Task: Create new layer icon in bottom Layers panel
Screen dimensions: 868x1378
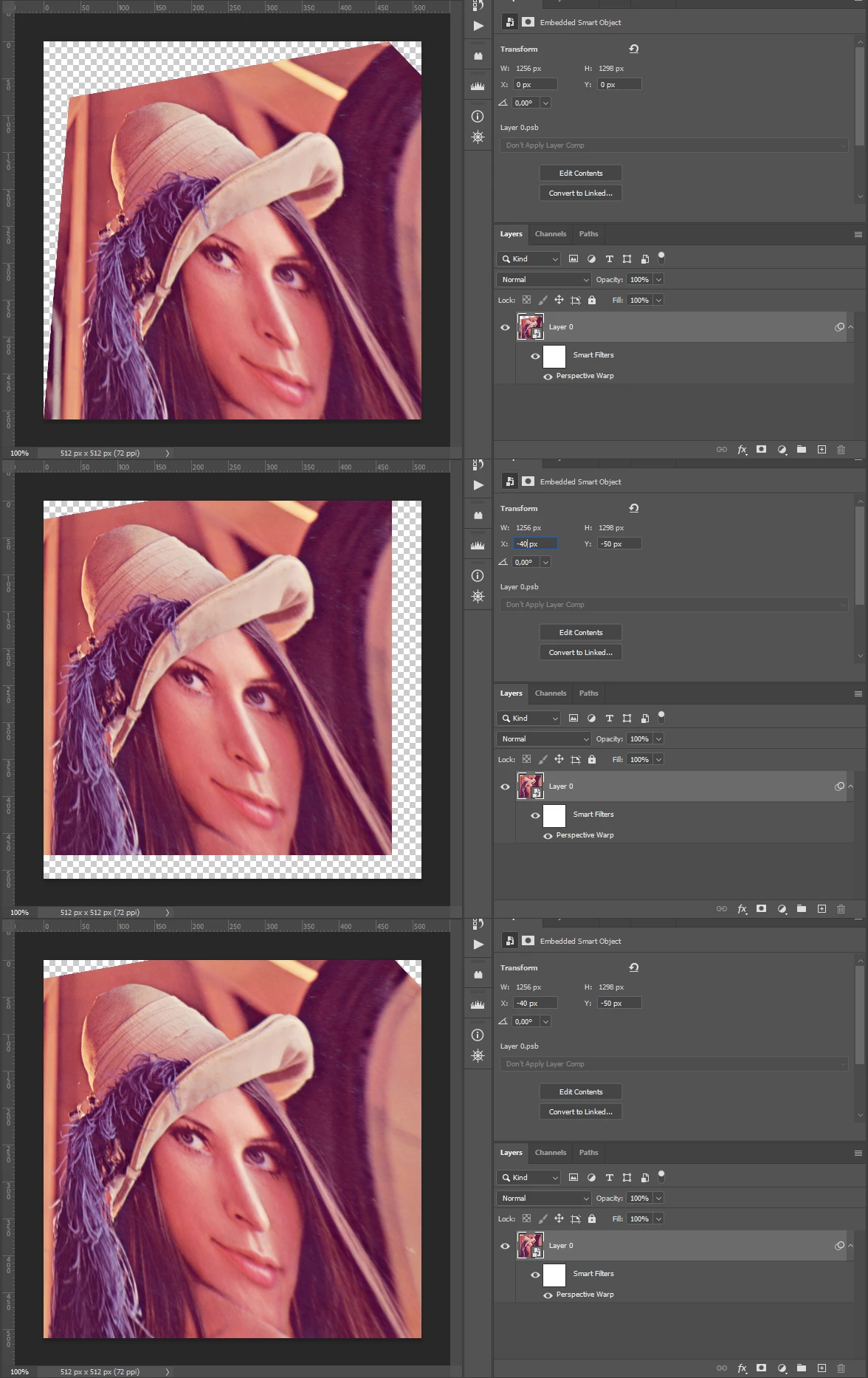Action: 821,1368
